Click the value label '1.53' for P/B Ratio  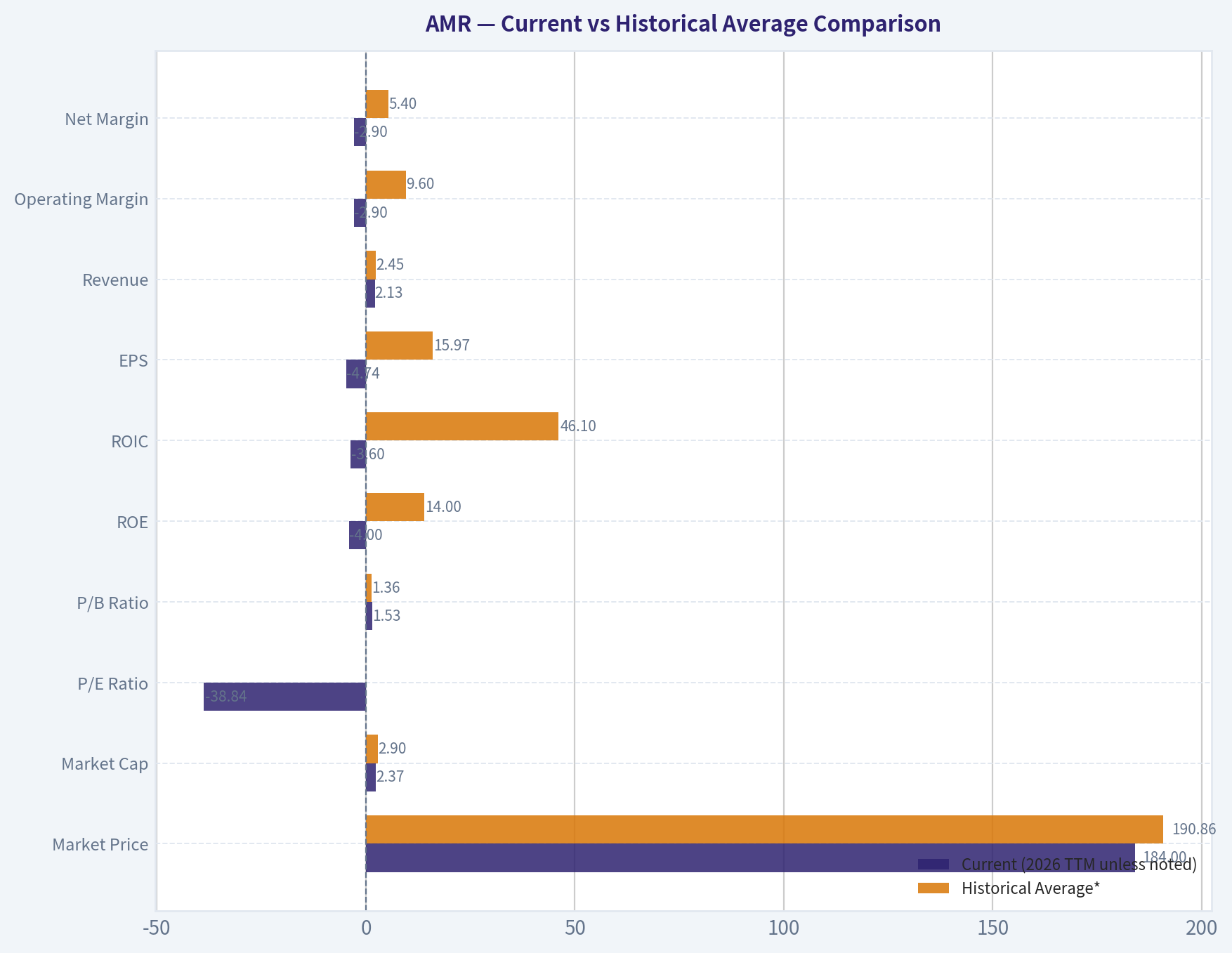click(x=387, y=616)
